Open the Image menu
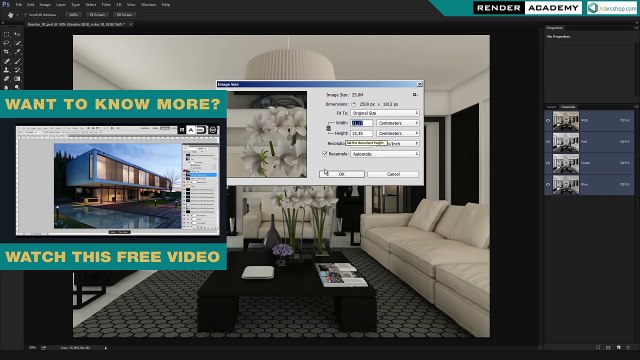640x360 pixels. (x=45, y=4)
